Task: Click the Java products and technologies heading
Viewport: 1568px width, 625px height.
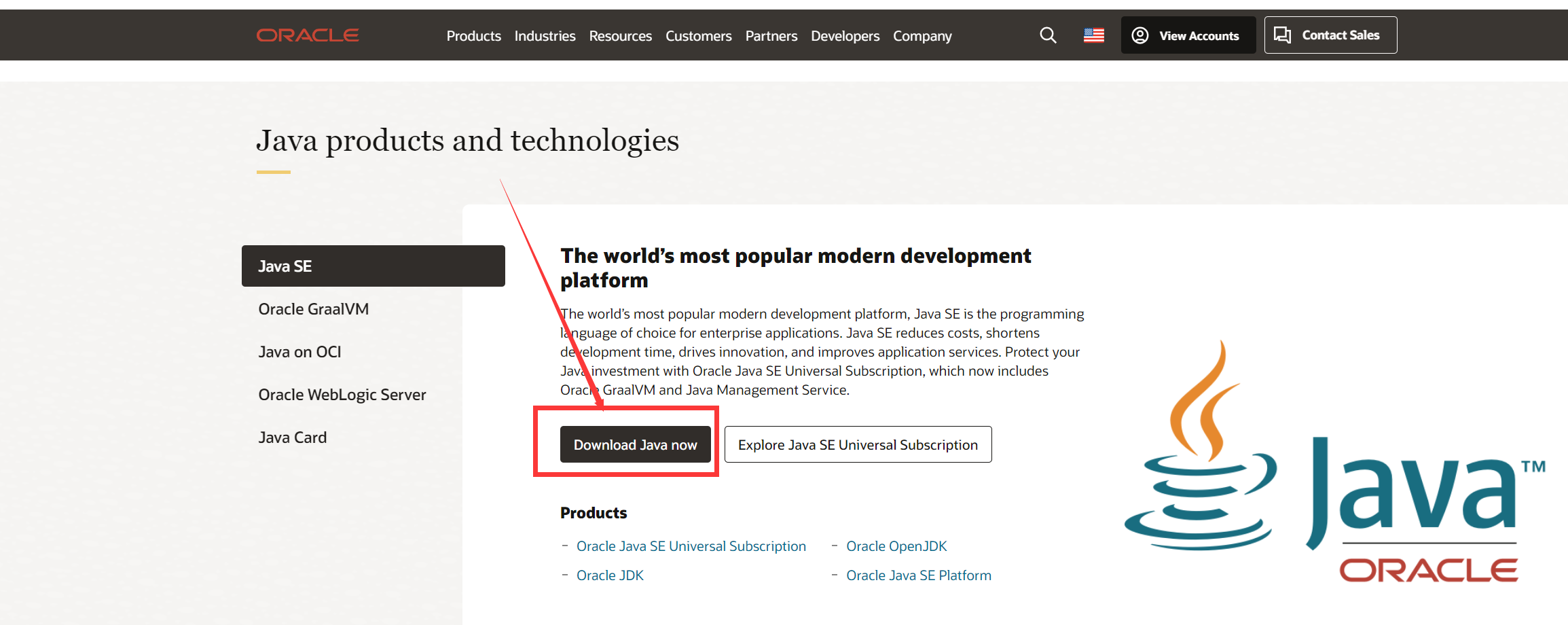Action: coord(467,141)
